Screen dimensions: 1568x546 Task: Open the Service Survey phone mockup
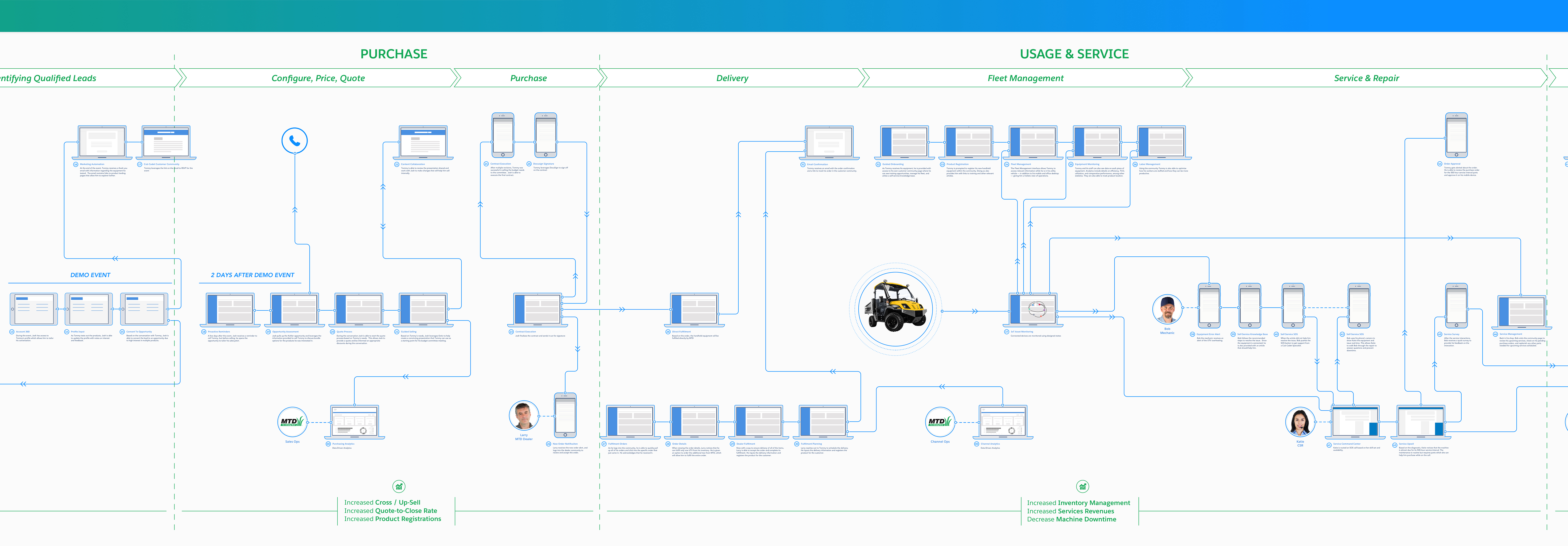tap(1456, 306)
